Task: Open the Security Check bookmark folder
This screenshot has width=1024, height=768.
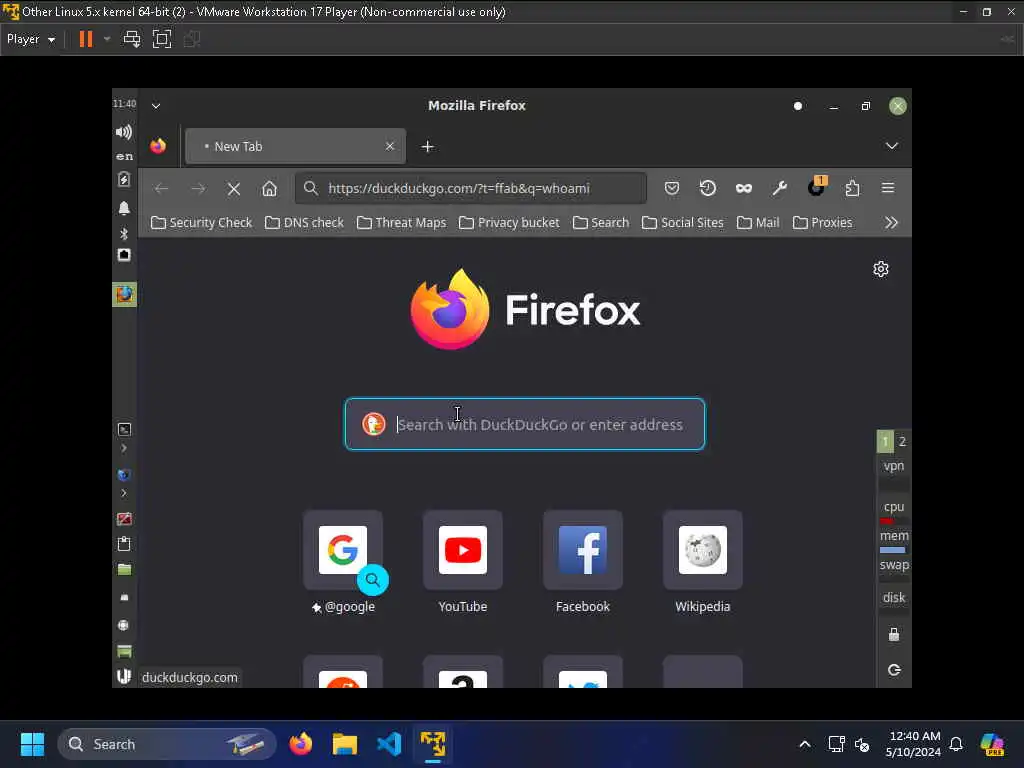Action: [x=201, y=223]
